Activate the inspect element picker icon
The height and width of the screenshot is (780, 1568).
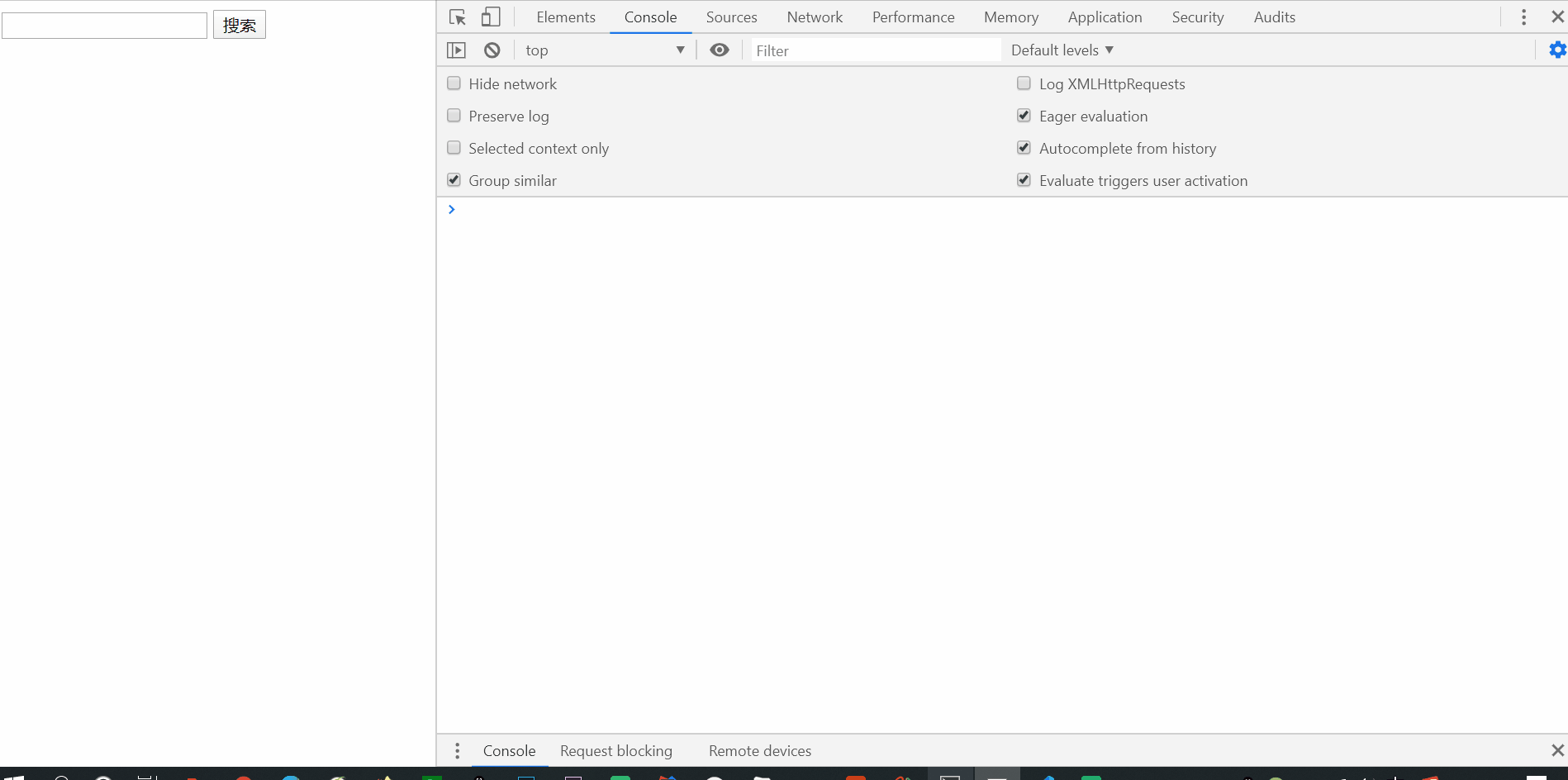click(457, 17)
